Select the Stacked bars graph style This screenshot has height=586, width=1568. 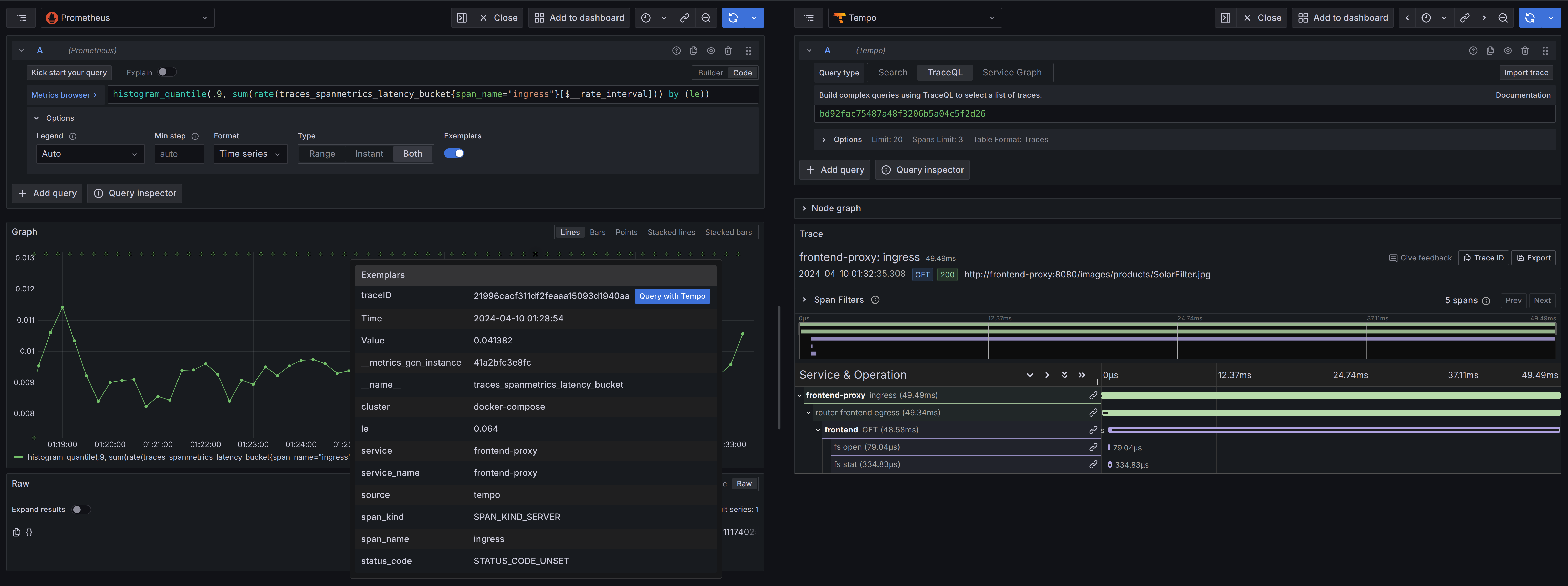[728, 232]
